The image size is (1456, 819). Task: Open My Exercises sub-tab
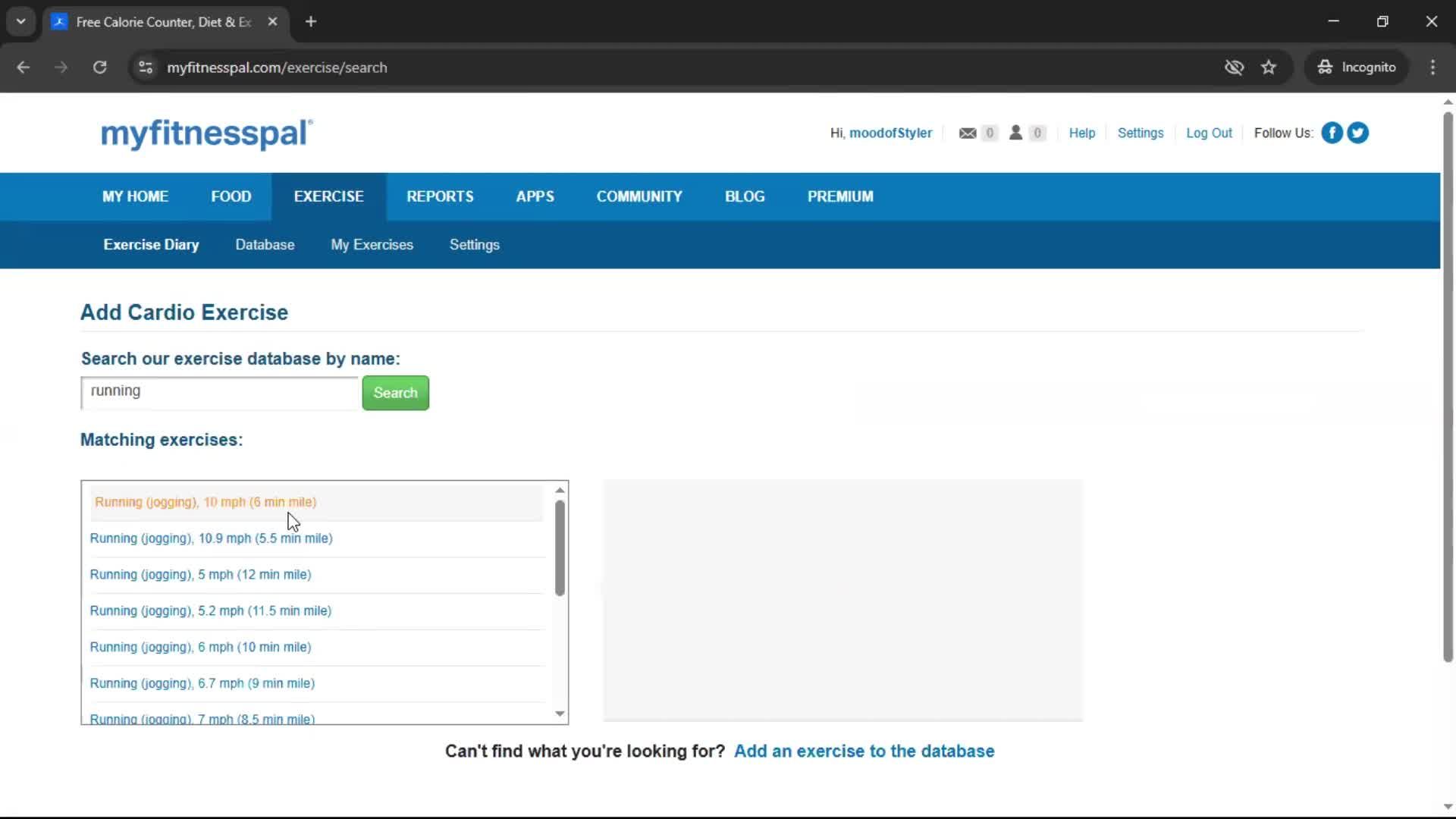372,245
